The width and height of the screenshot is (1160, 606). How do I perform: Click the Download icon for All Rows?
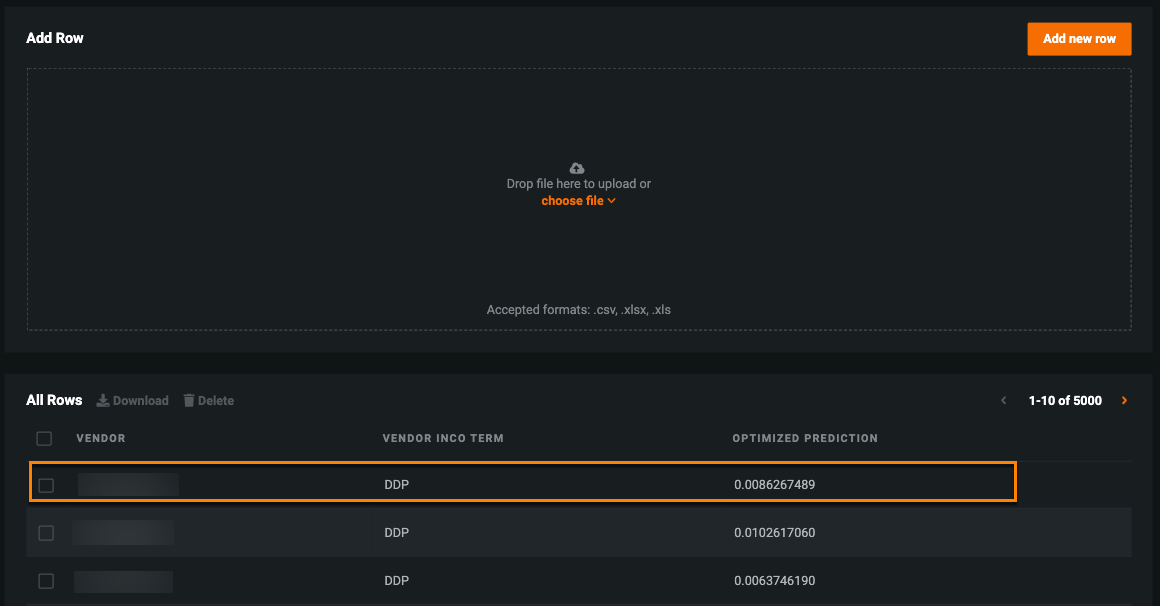point(103,401)
